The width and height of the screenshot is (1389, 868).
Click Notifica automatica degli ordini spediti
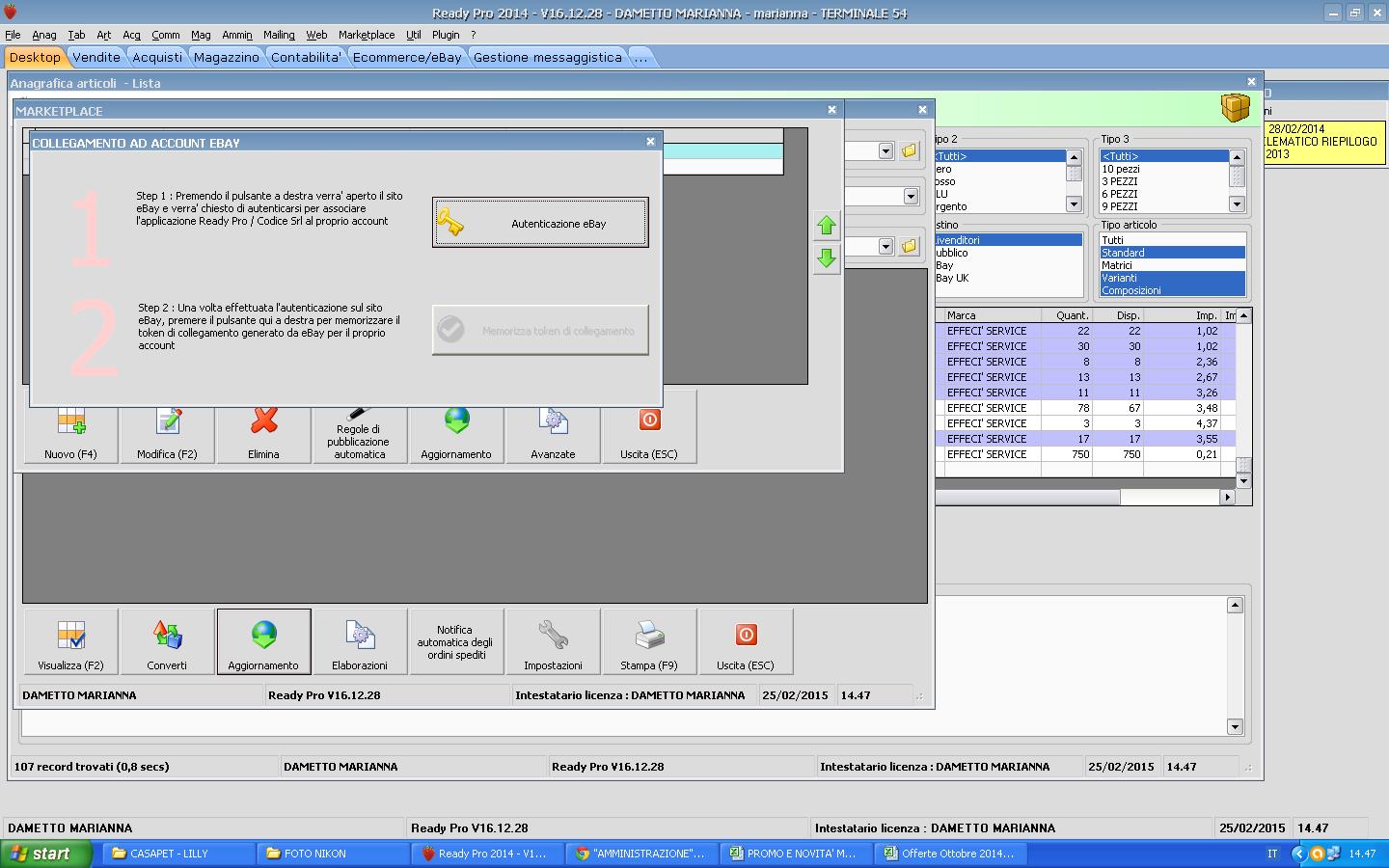tap(457, 641)
